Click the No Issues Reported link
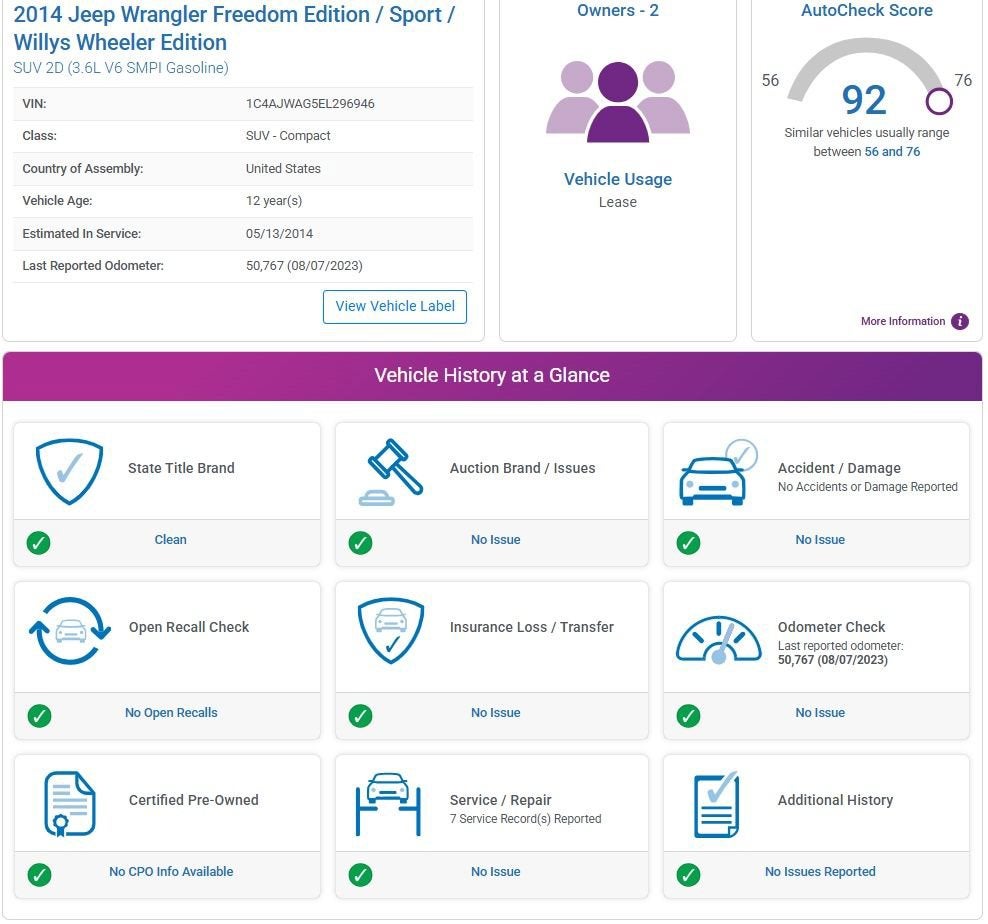988x924 pixels. click(x=820, y=872)
